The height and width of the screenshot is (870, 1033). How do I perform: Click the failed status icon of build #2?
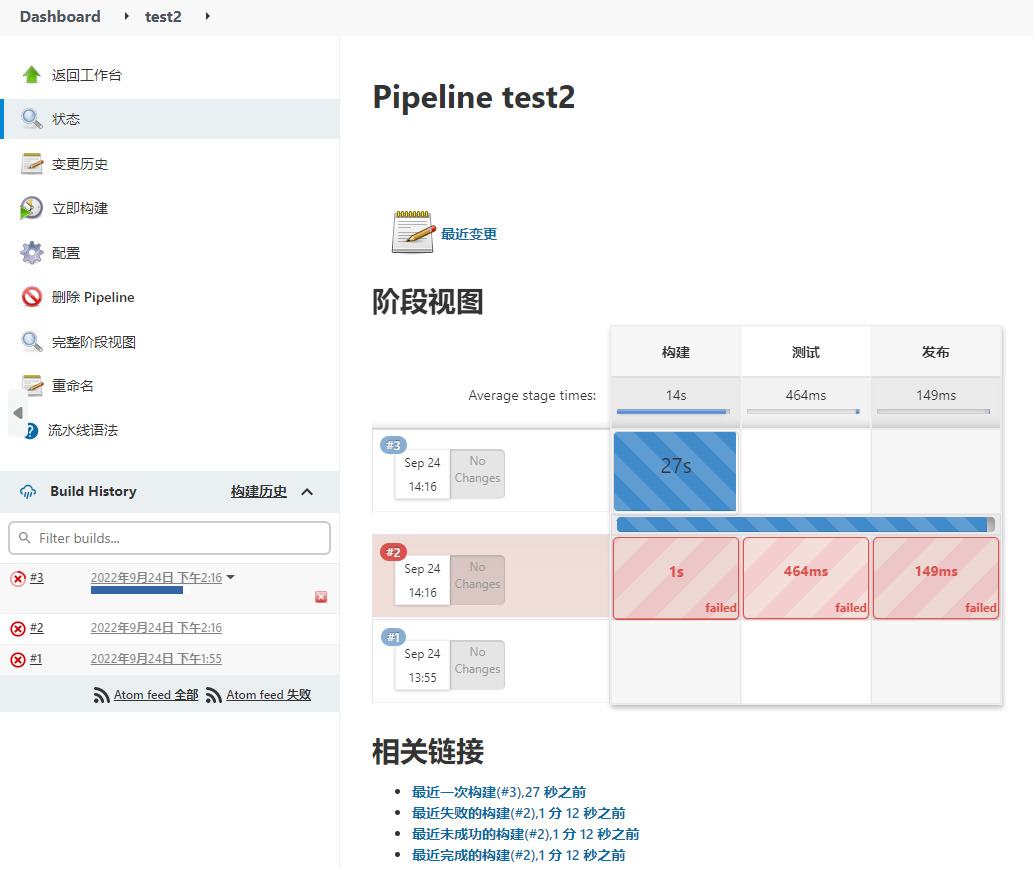coord(18,628)
